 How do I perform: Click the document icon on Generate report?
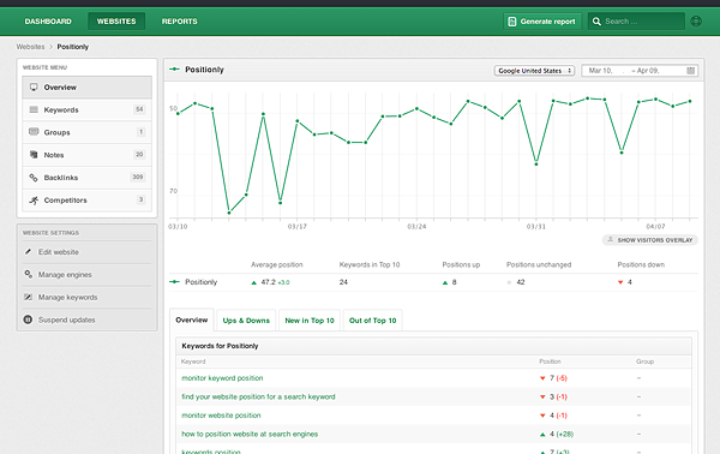[x=512, y=21]
